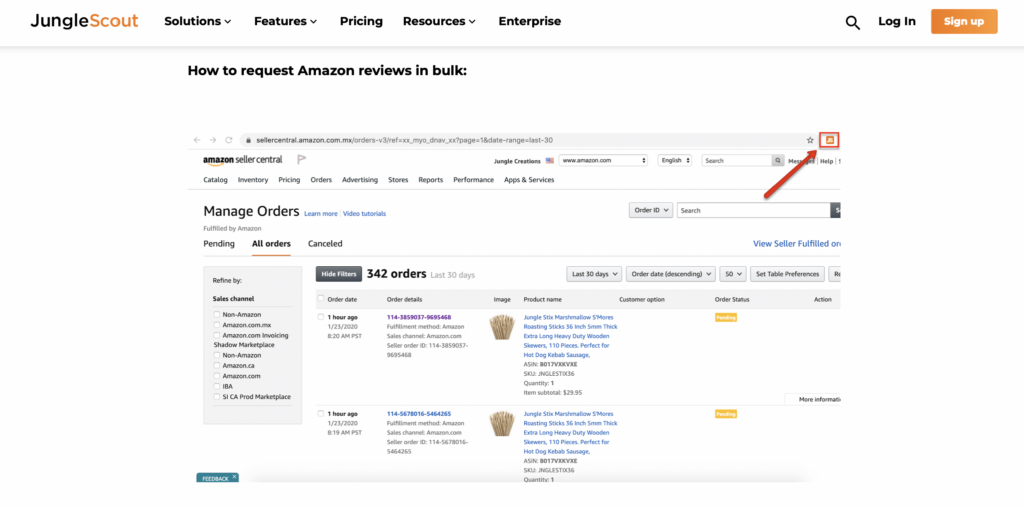Reload page with refresh icon
The height and width of the screenshot is (507, 1024).
(229, 140)
